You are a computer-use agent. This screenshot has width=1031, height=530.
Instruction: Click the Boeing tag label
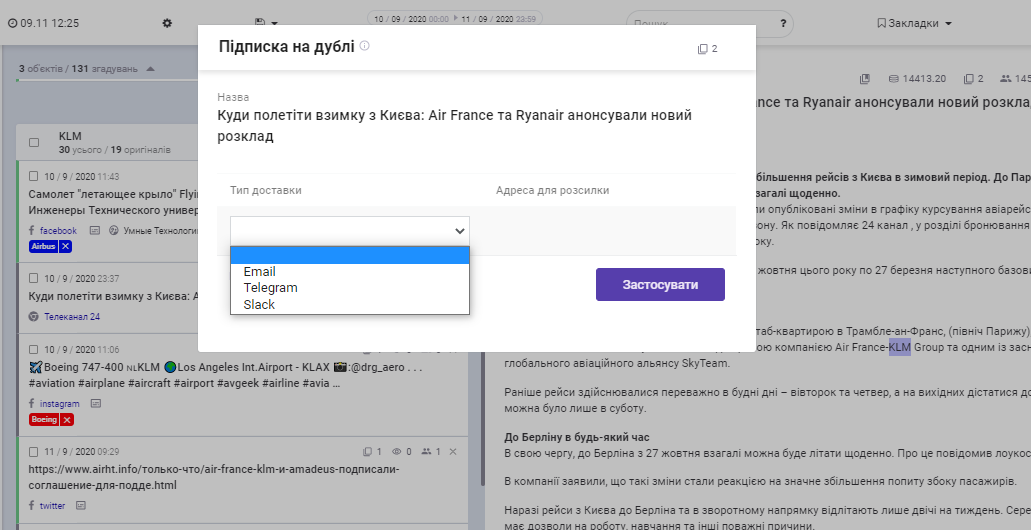pos(44,420)
